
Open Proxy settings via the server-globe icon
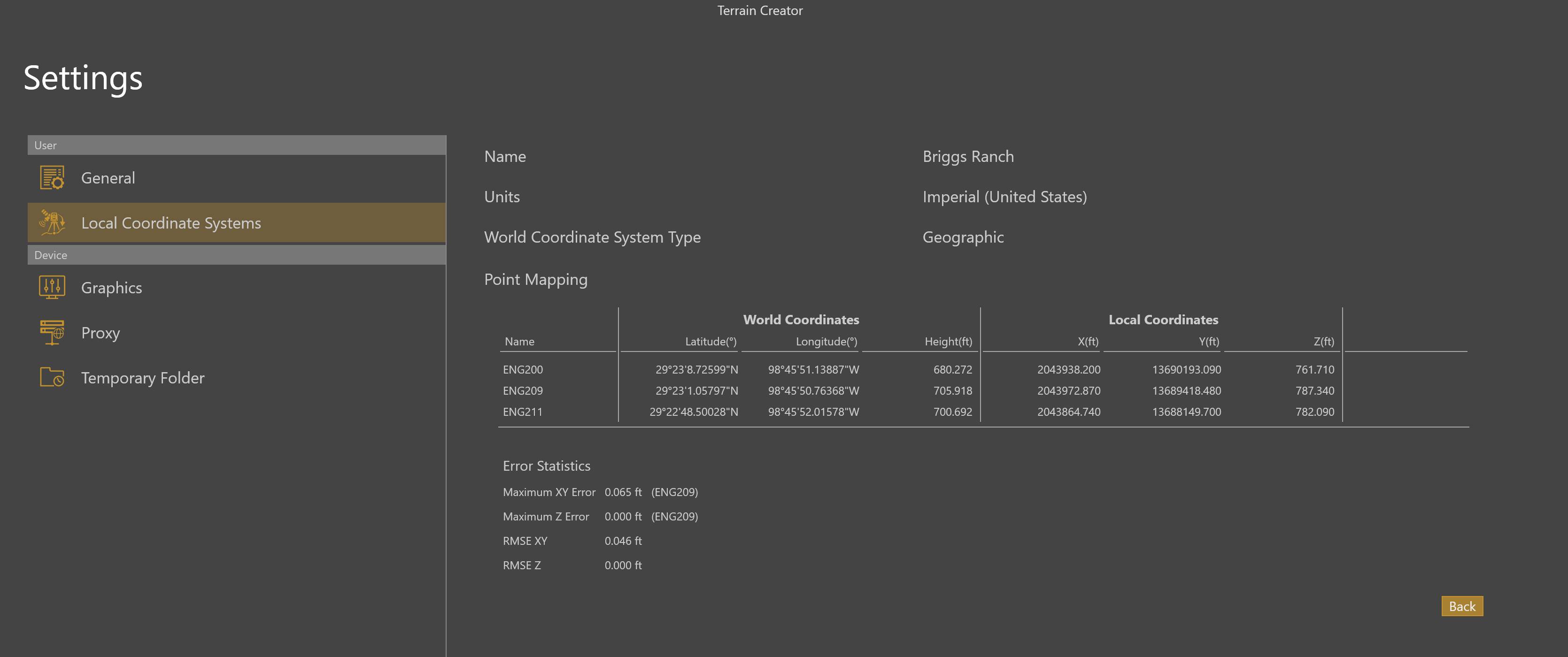52,332
